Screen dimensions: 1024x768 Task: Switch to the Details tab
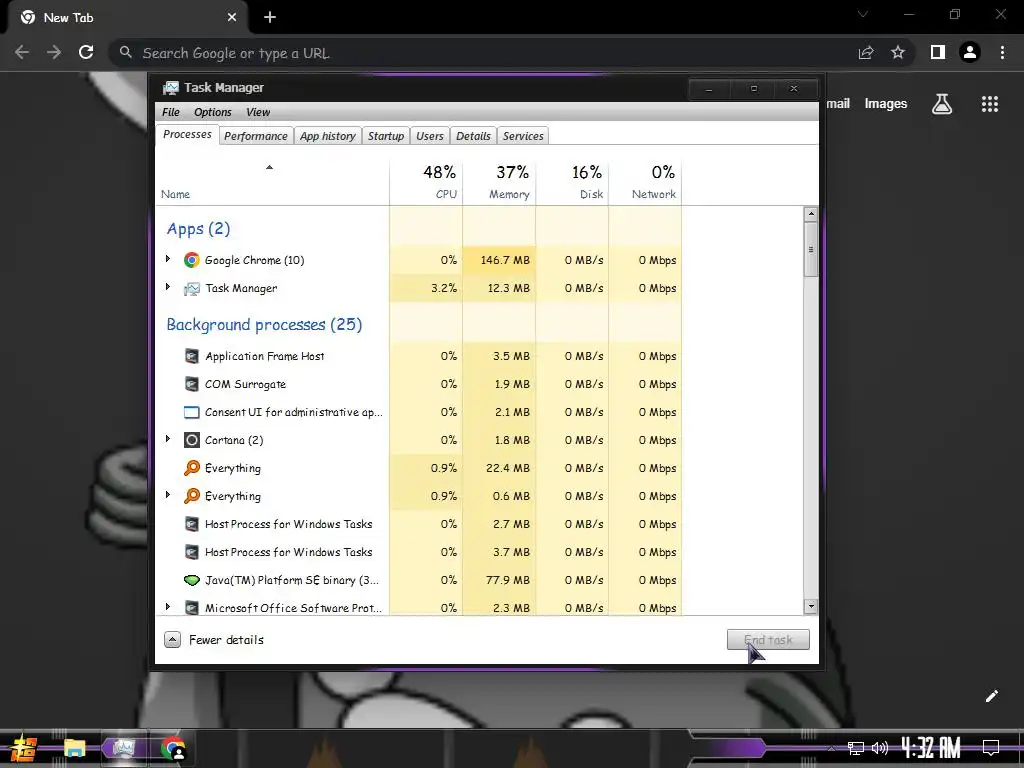pos(473,136)
